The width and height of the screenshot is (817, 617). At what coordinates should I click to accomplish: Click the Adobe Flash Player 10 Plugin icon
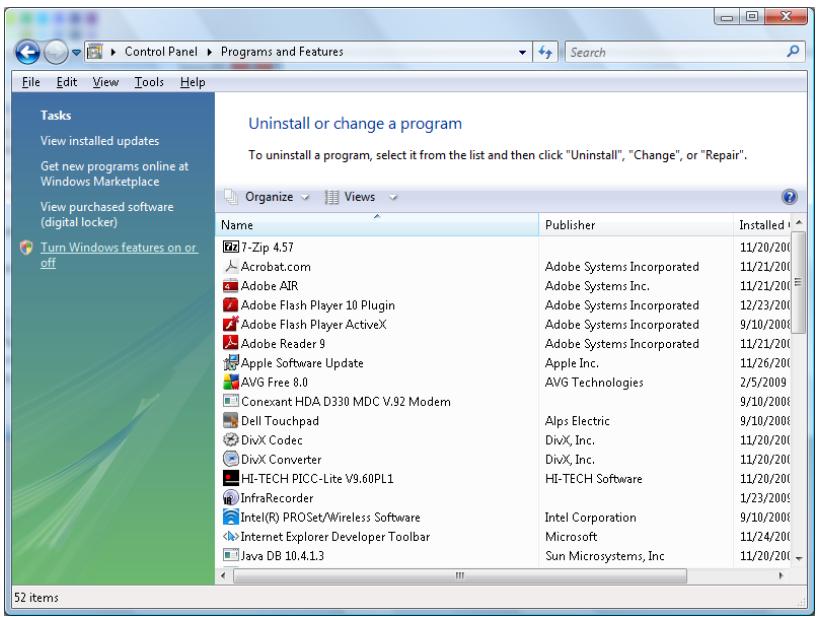(x=230, y=305)
